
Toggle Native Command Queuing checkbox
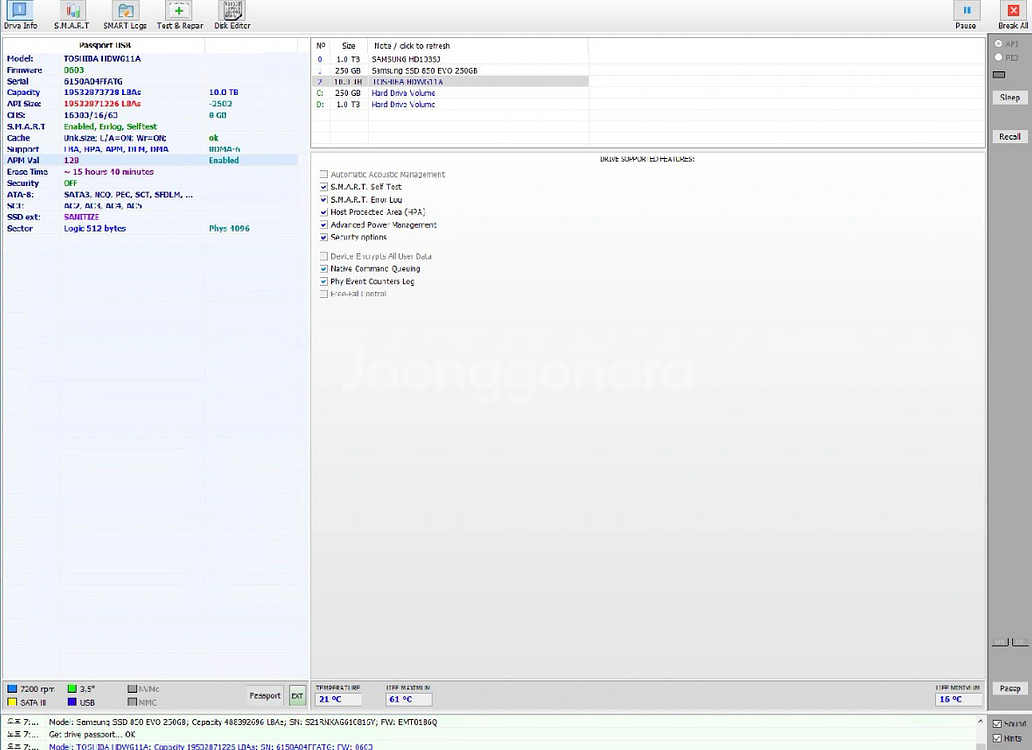[x=324, y=269]
